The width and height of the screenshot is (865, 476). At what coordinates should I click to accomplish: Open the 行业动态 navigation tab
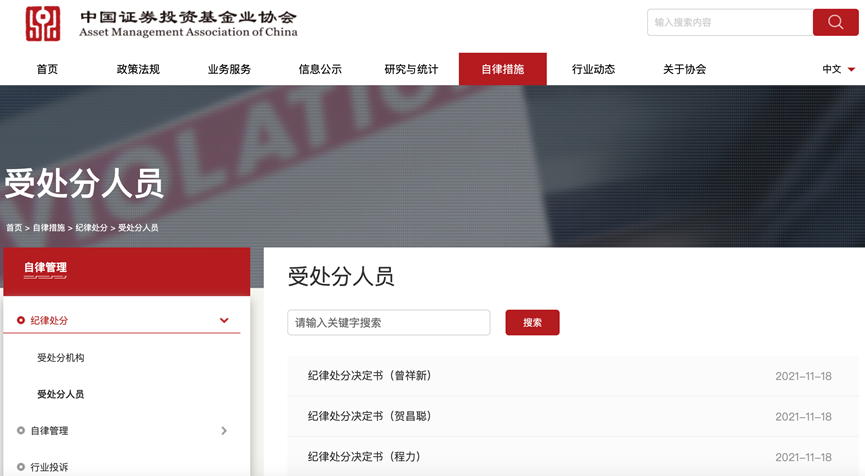[593, 69]
